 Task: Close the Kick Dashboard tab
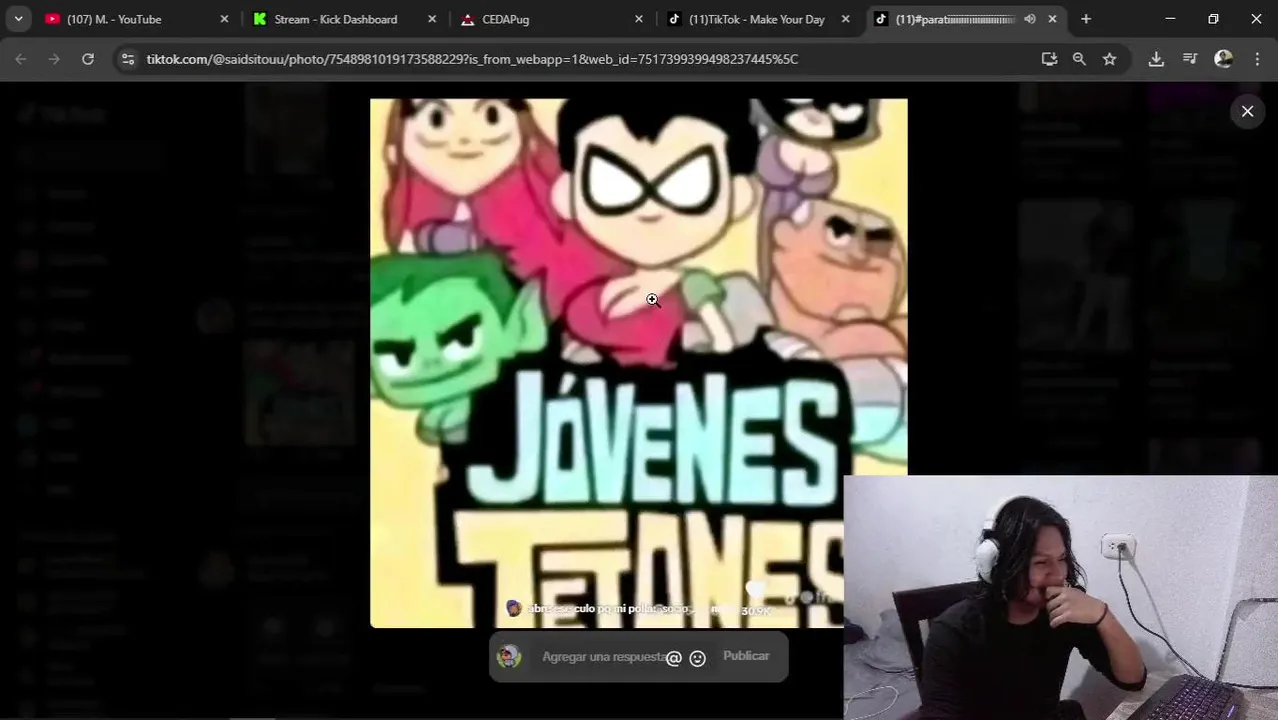tap(432, 19)
